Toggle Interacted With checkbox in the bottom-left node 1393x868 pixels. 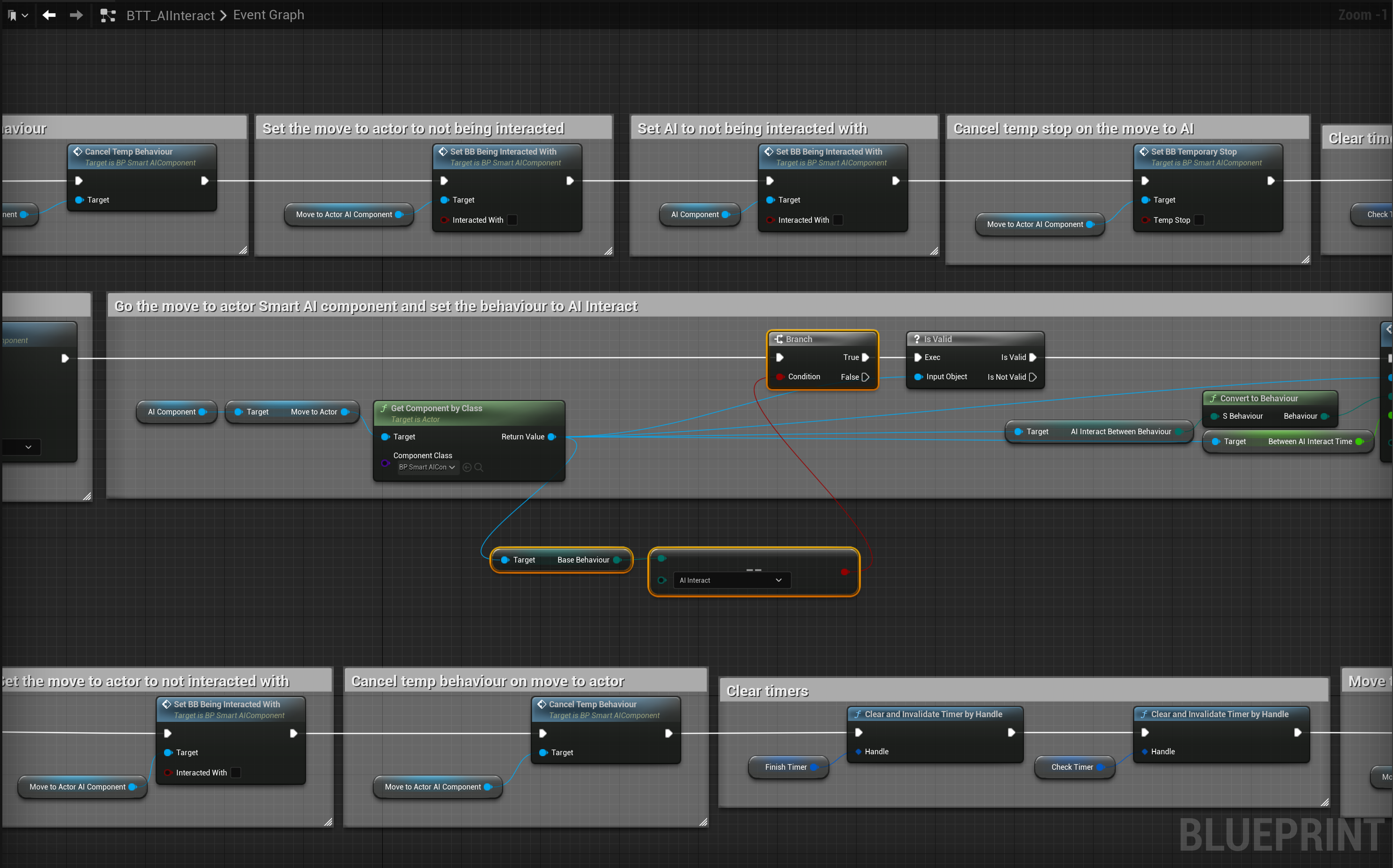coord(236,773)
